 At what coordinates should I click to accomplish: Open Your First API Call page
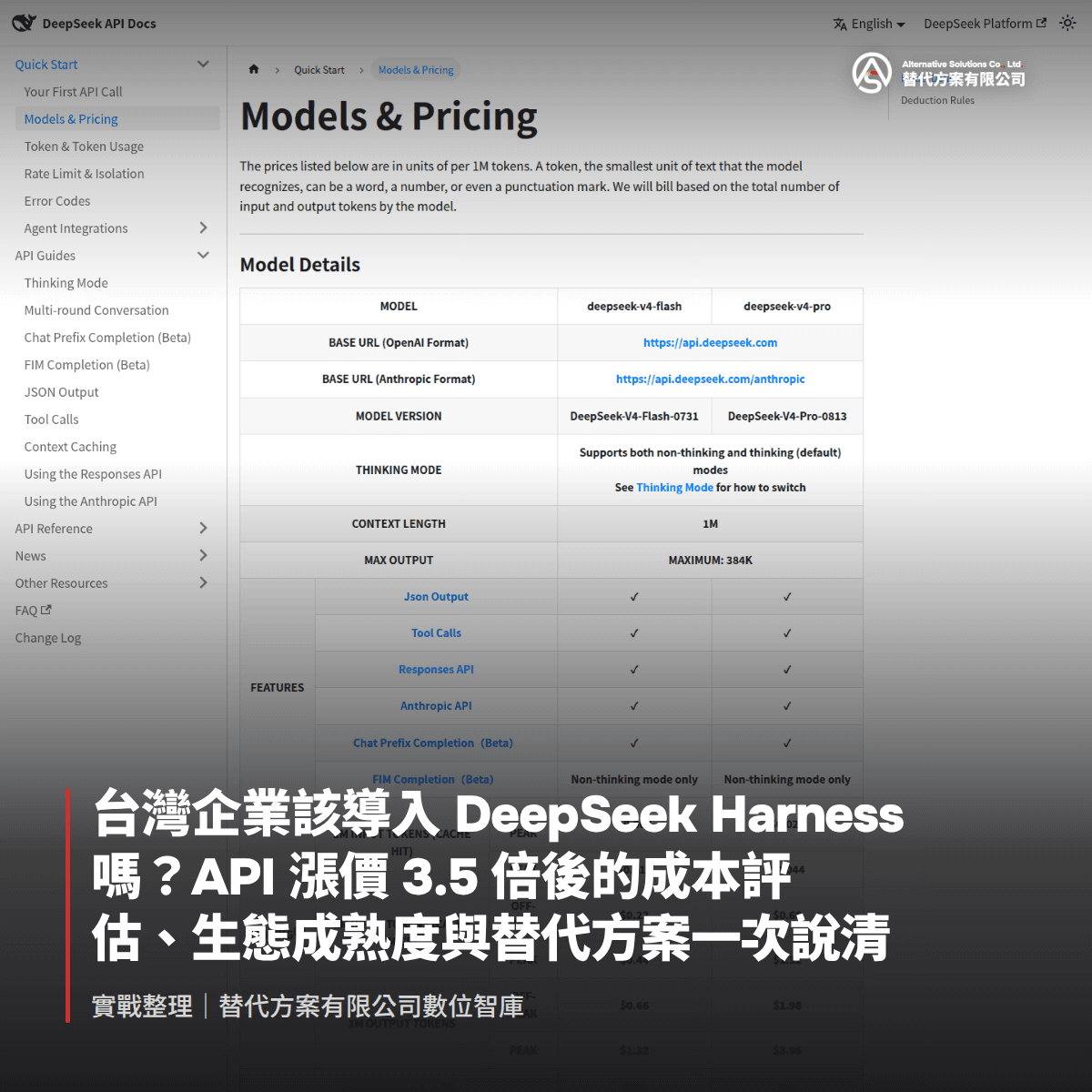tap(73, 92)
